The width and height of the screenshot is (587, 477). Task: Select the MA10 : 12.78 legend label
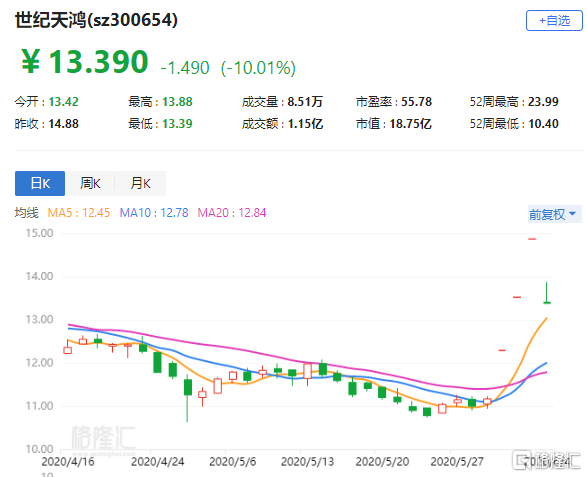[x=154, y=213]
